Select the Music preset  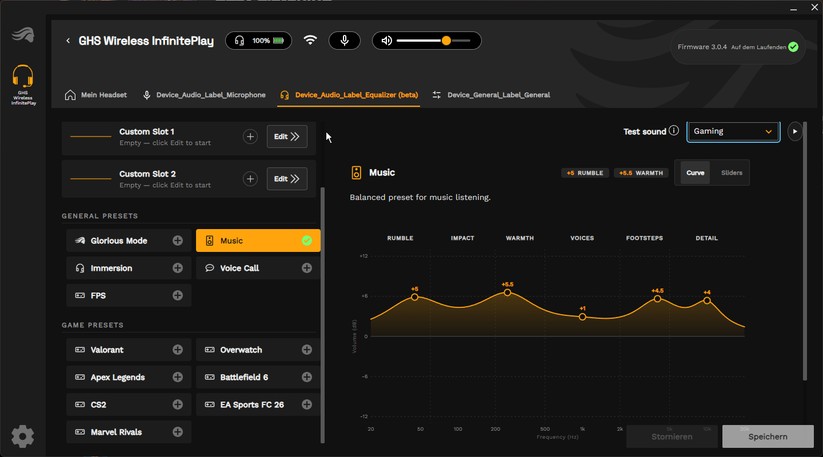click(x=258, y=241)
